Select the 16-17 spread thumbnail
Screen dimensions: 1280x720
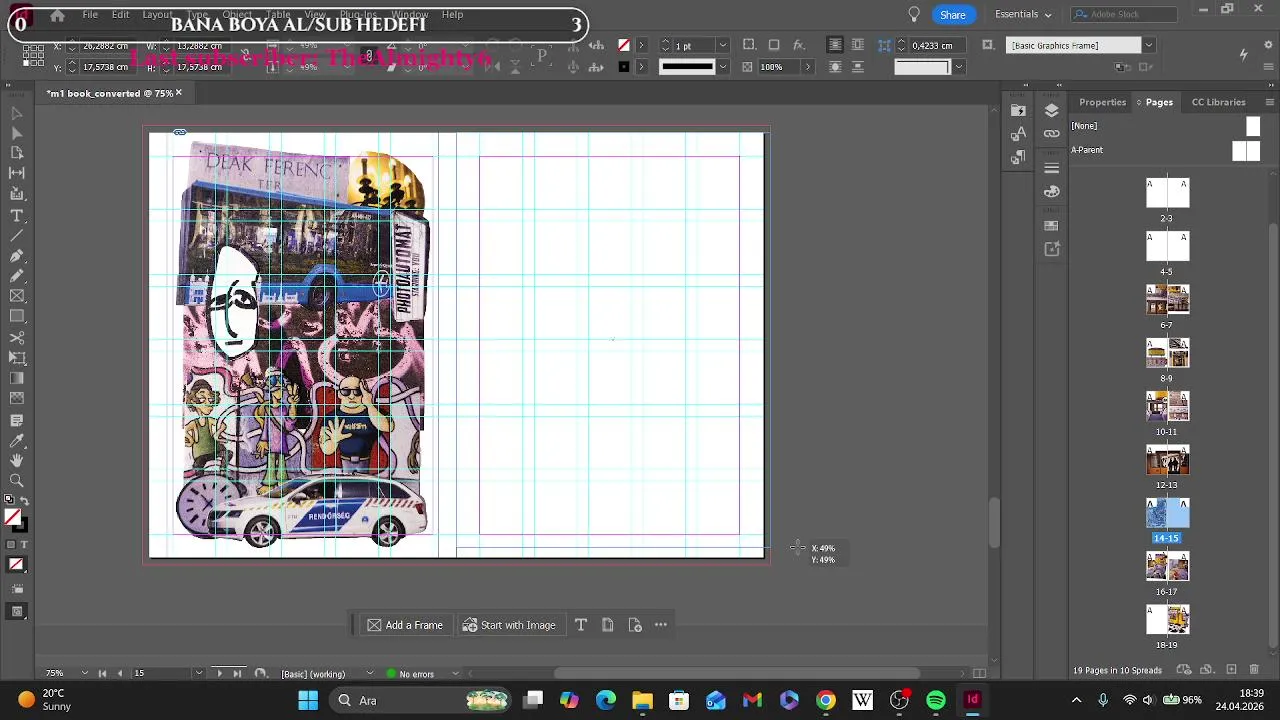1167,567
